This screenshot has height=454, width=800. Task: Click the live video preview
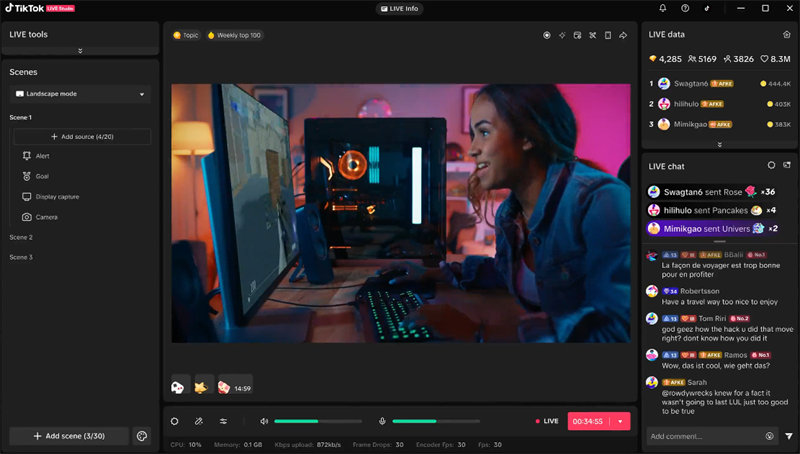[x=401, y=213]
